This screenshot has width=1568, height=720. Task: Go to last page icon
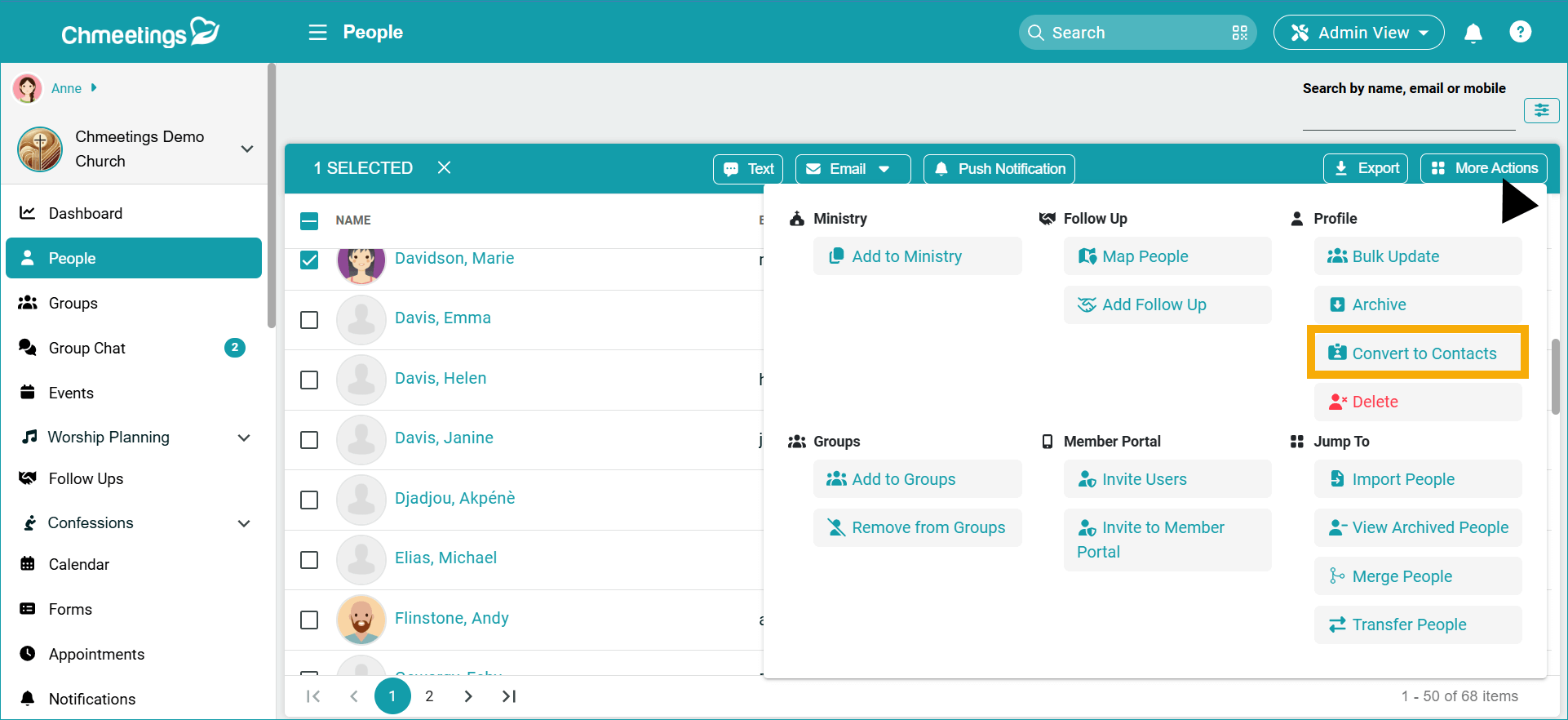coord(509,696)
